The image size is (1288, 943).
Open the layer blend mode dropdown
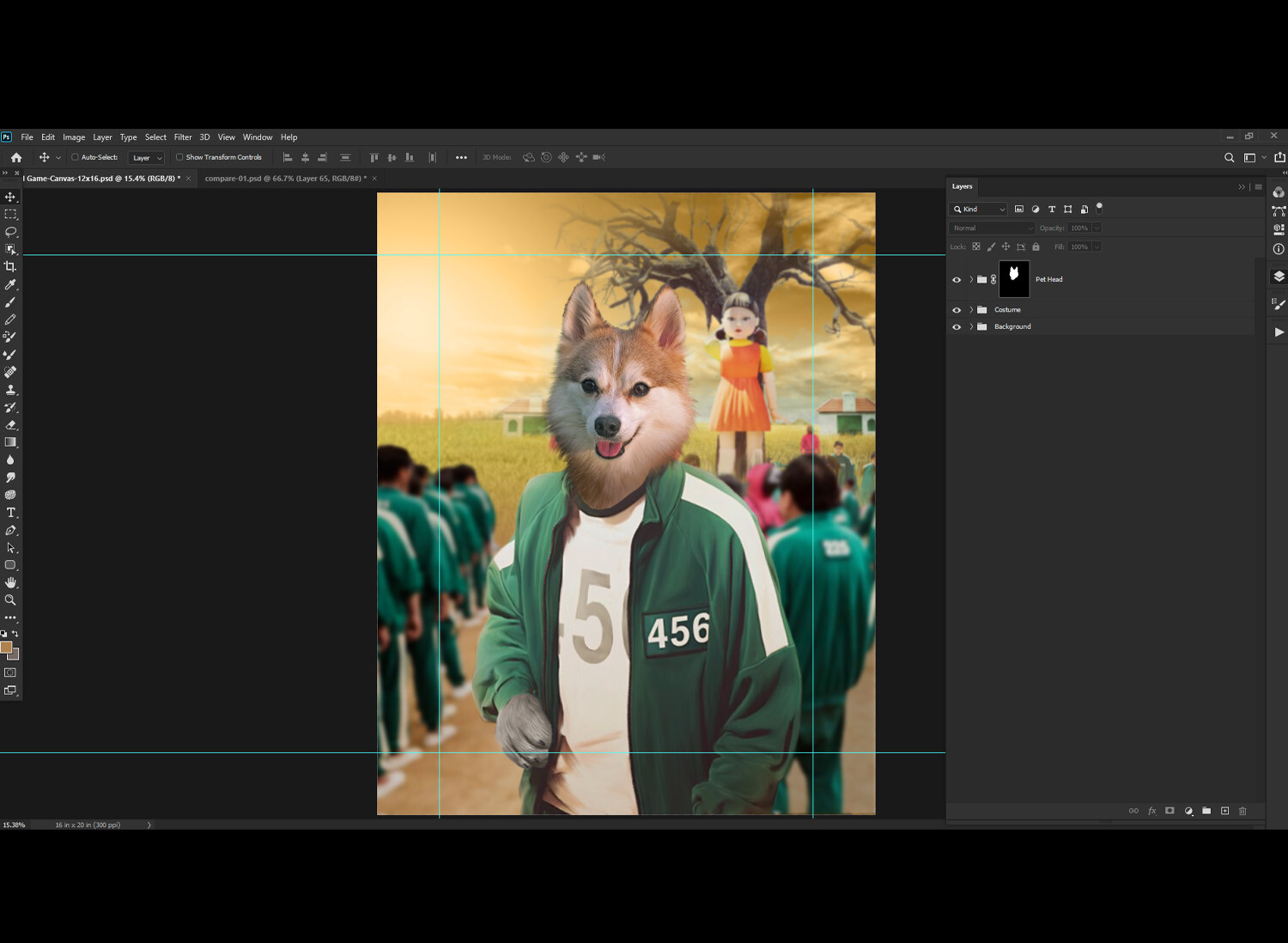click(x=992, y=228)
